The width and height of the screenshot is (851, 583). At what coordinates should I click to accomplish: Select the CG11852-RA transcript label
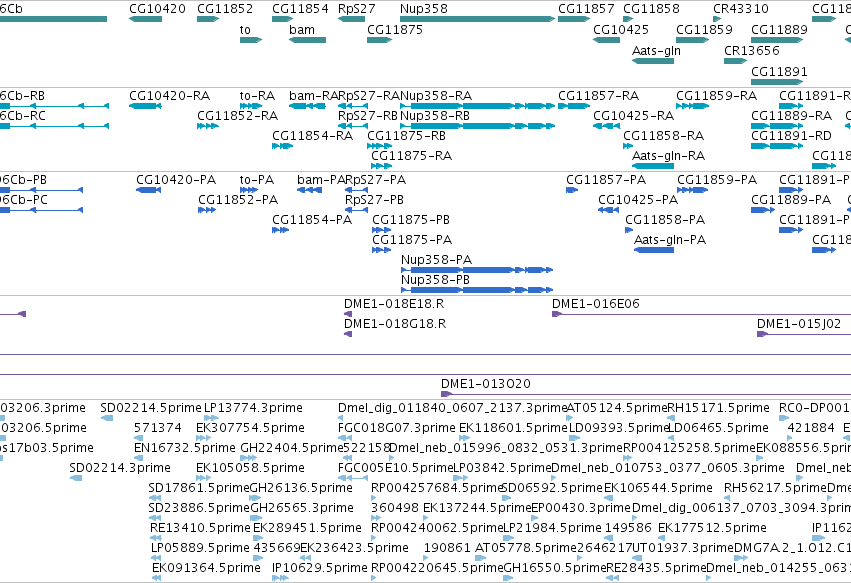(237, 116)
